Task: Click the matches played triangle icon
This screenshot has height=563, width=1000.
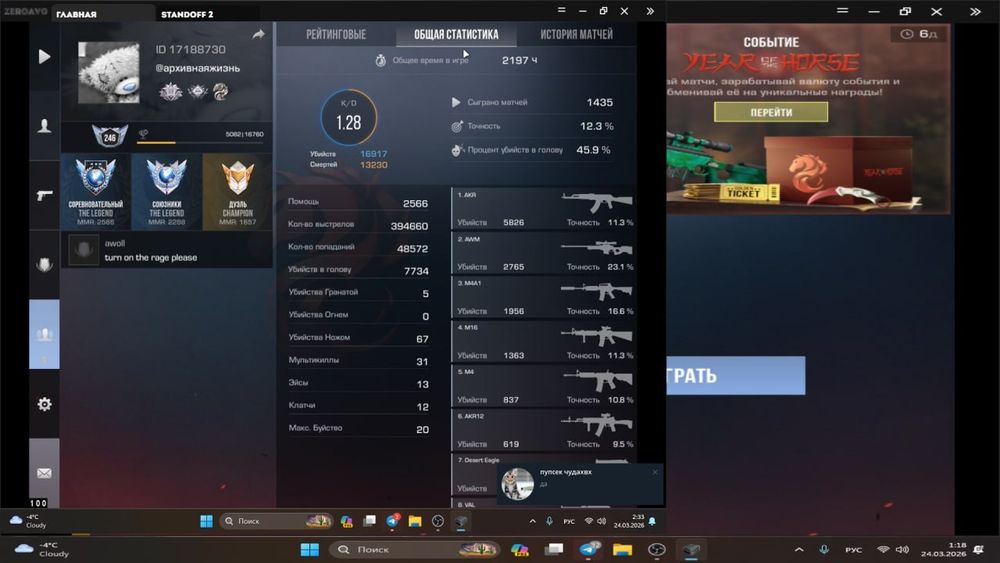Action: (x=456, y=102)
